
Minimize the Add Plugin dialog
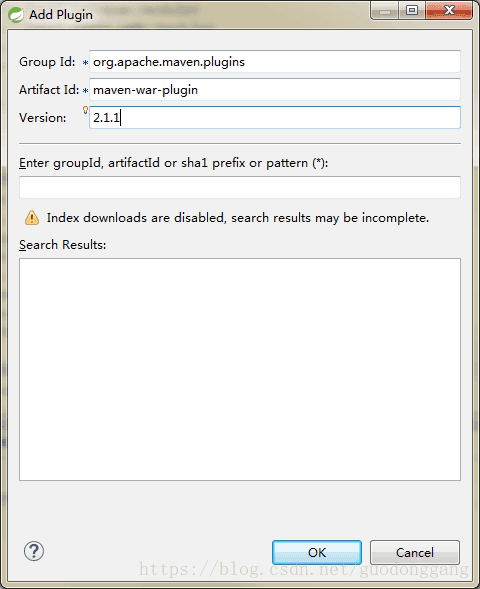pos(385,10)
